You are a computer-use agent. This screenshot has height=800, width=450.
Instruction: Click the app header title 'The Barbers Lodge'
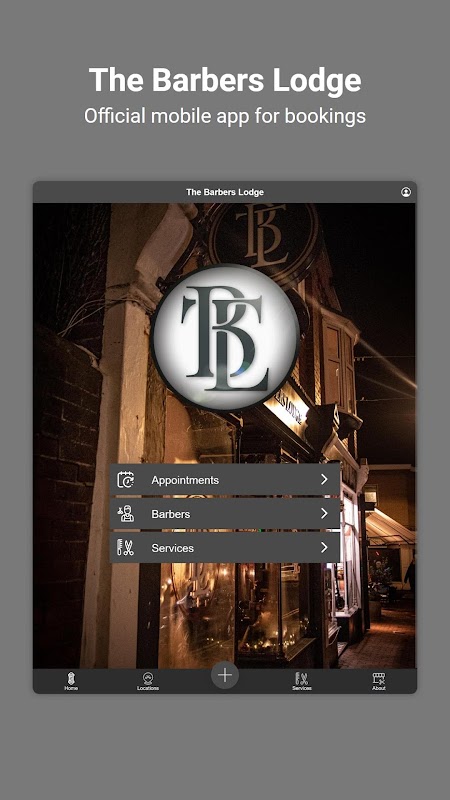pyautogui.click(x=225, y=192)
